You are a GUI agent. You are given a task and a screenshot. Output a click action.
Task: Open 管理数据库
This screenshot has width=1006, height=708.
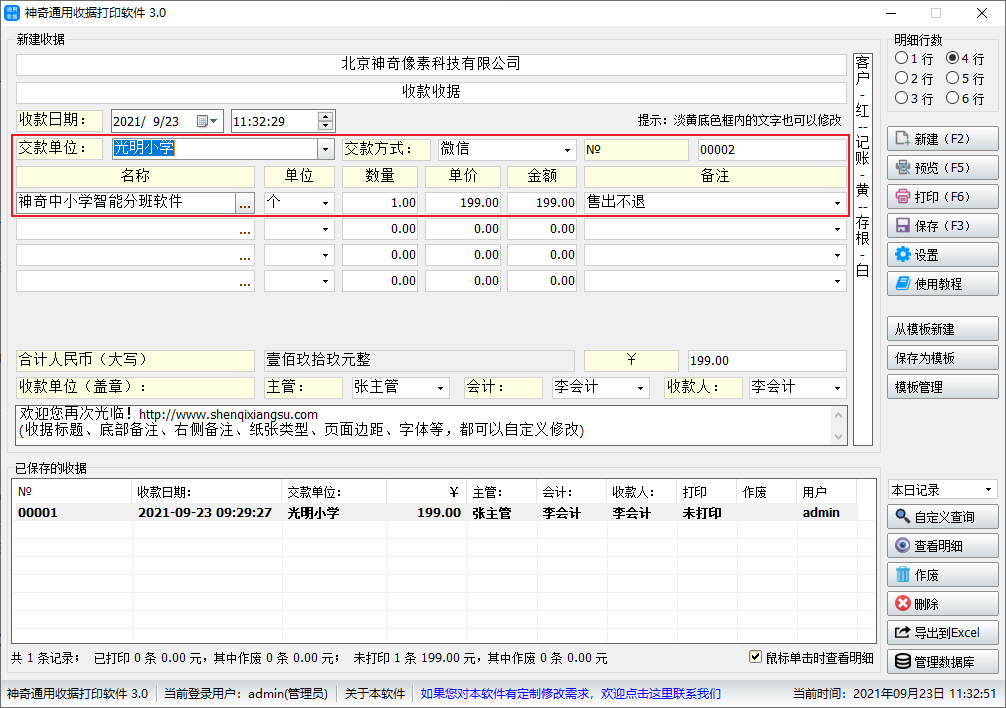942,661
